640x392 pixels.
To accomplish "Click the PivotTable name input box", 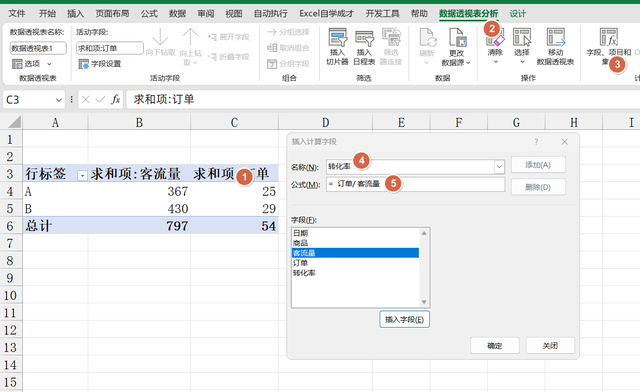I will point(38,48).
